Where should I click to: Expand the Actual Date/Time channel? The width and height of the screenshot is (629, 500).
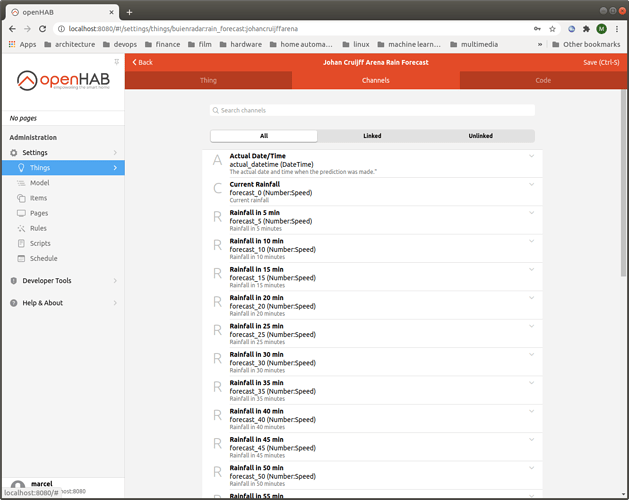click(x=531, y=156)
